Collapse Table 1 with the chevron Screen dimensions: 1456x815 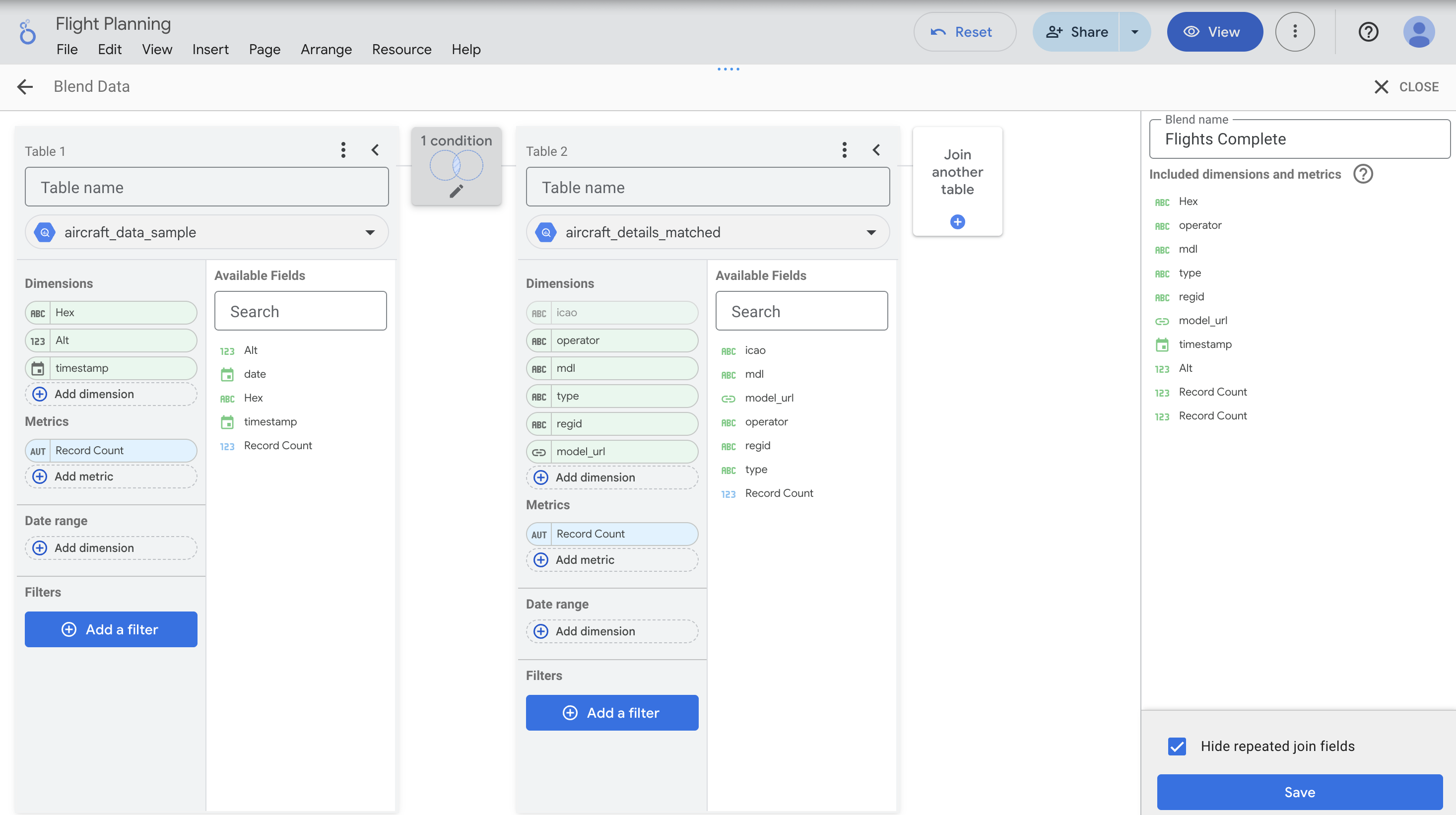pos(375,150)
